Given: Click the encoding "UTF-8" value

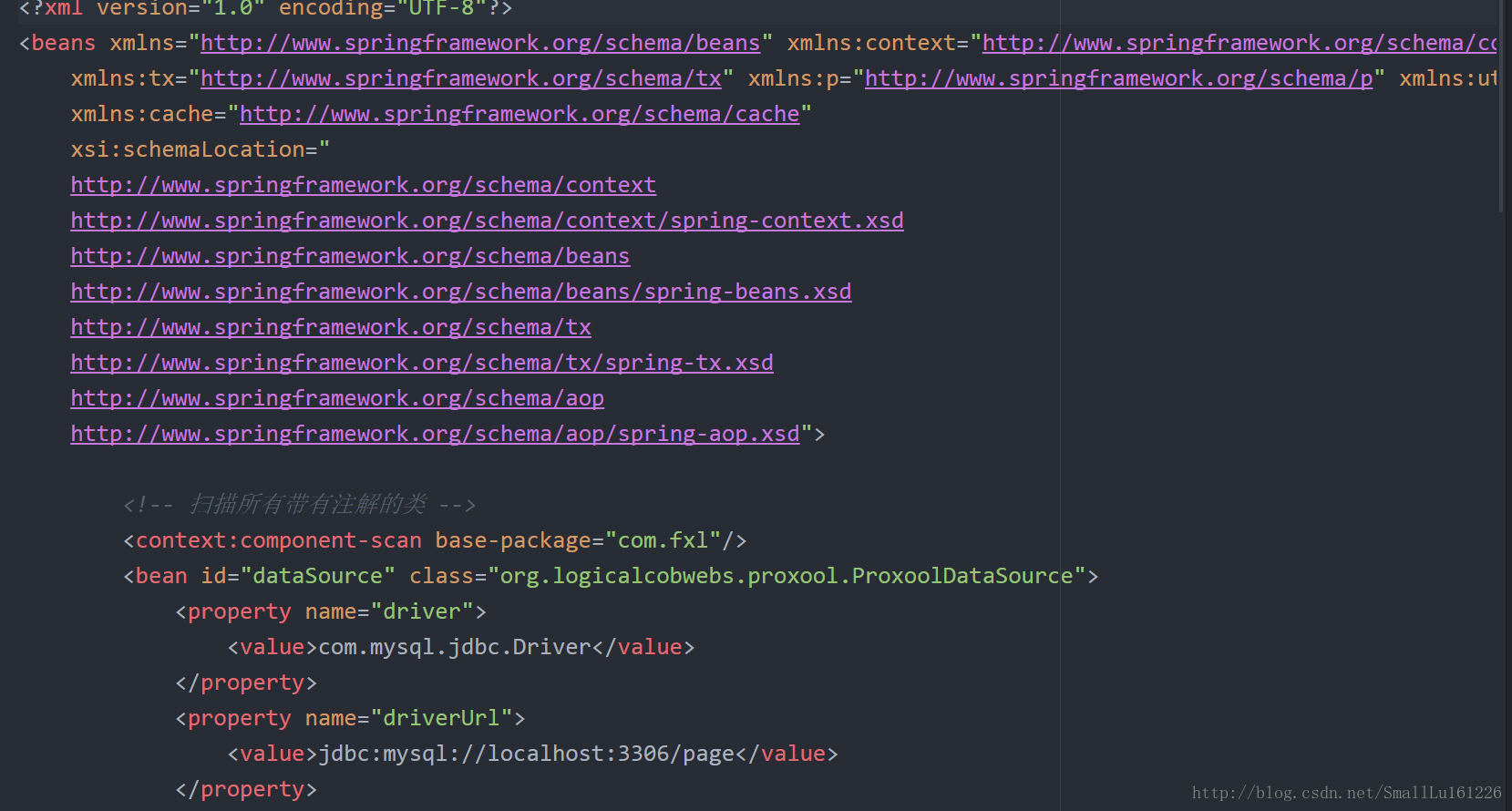Looking at the screenshot, I should tap(442, 8).
